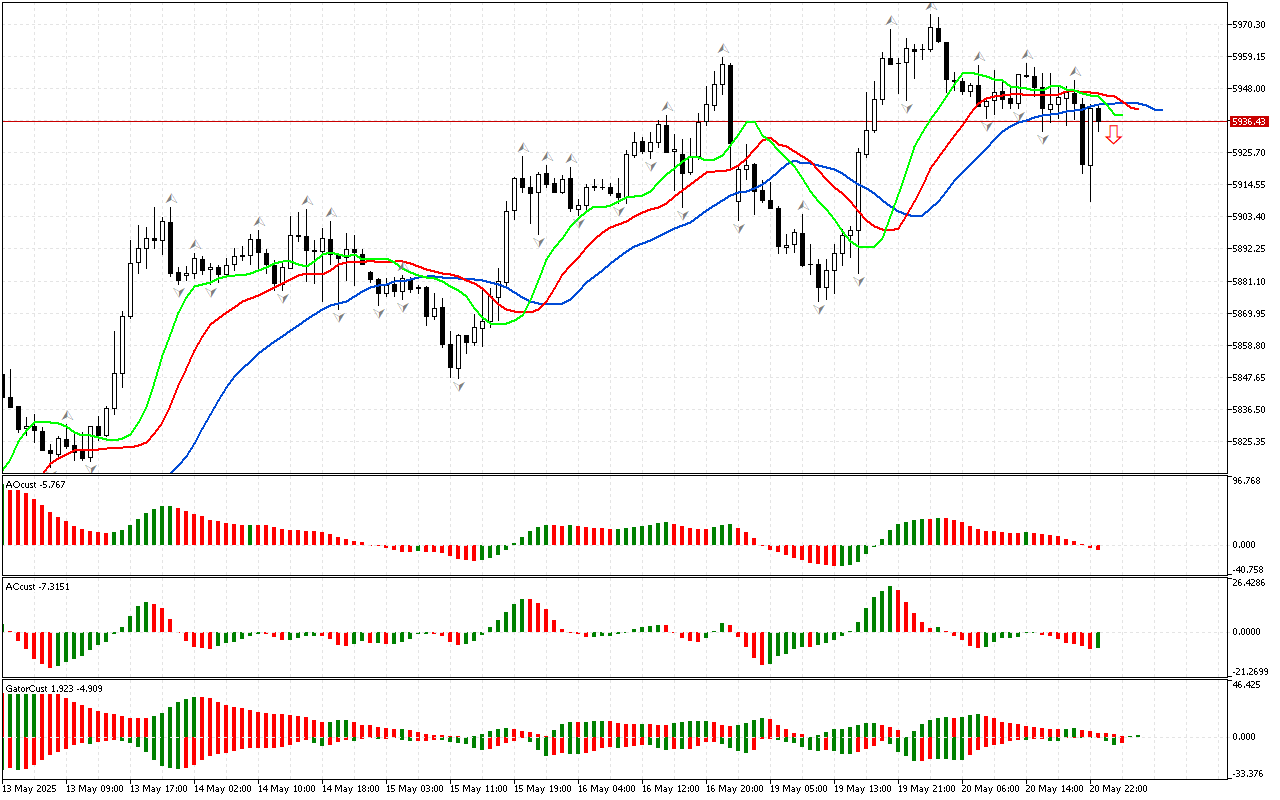Click the red down arrow sell signal
This screenshot has width=1280, height=800.
click(1113, 134)
